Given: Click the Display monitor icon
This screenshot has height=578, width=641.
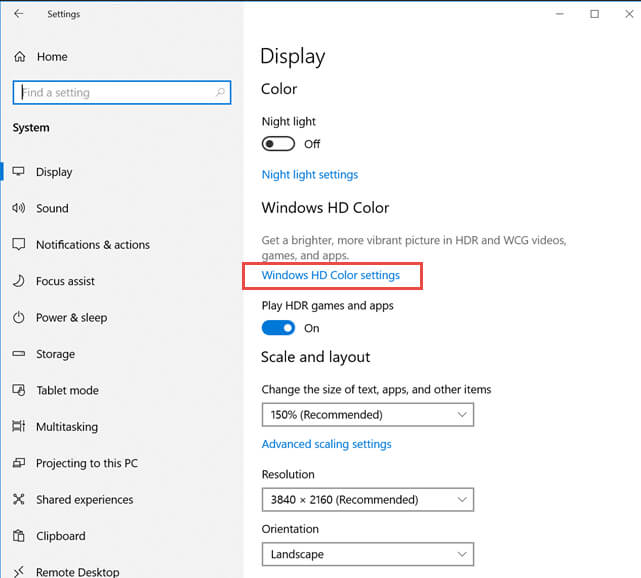Looking at the screenshot, I should coord(18,172).
